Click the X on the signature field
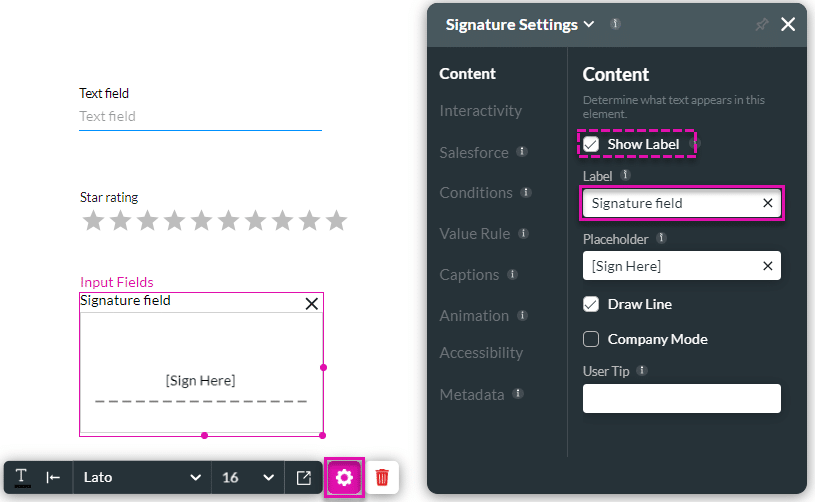 tap(311, 303)
